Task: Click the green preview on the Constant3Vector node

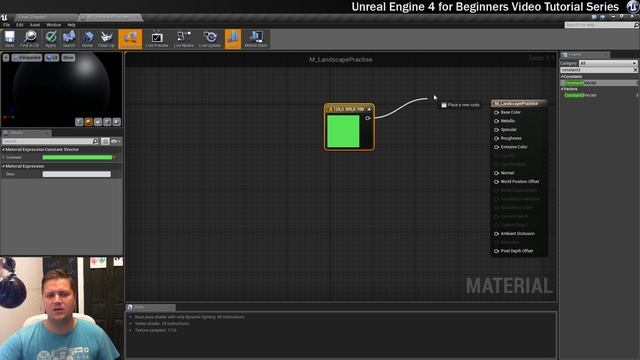Action: tap(343, 131)
